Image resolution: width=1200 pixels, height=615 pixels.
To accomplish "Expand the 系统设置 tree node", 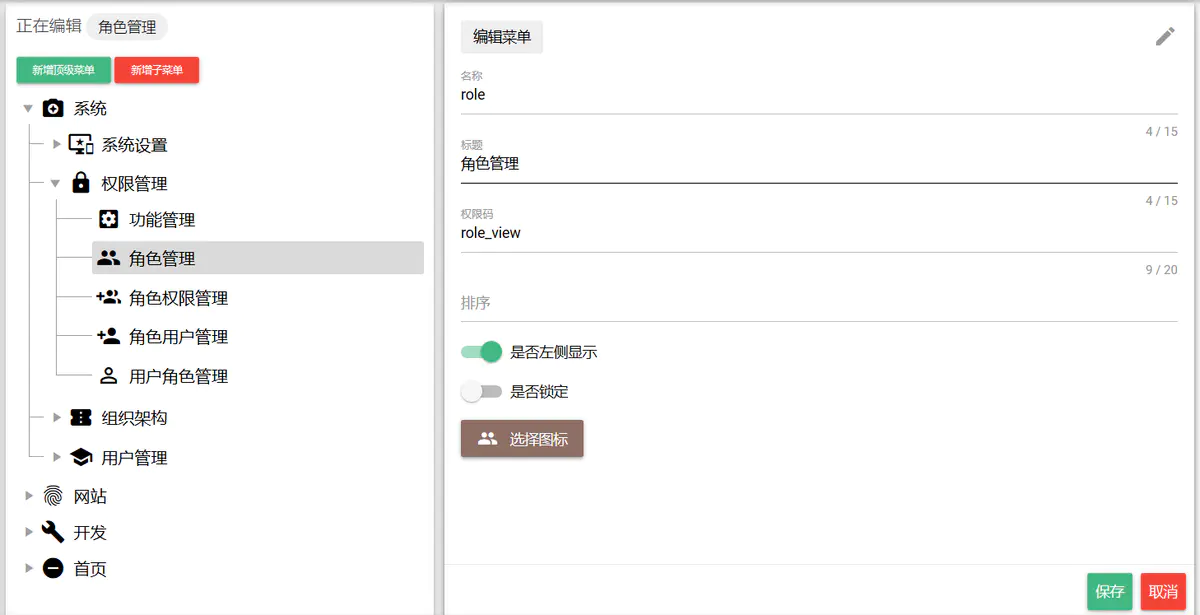I will [58, 143].
